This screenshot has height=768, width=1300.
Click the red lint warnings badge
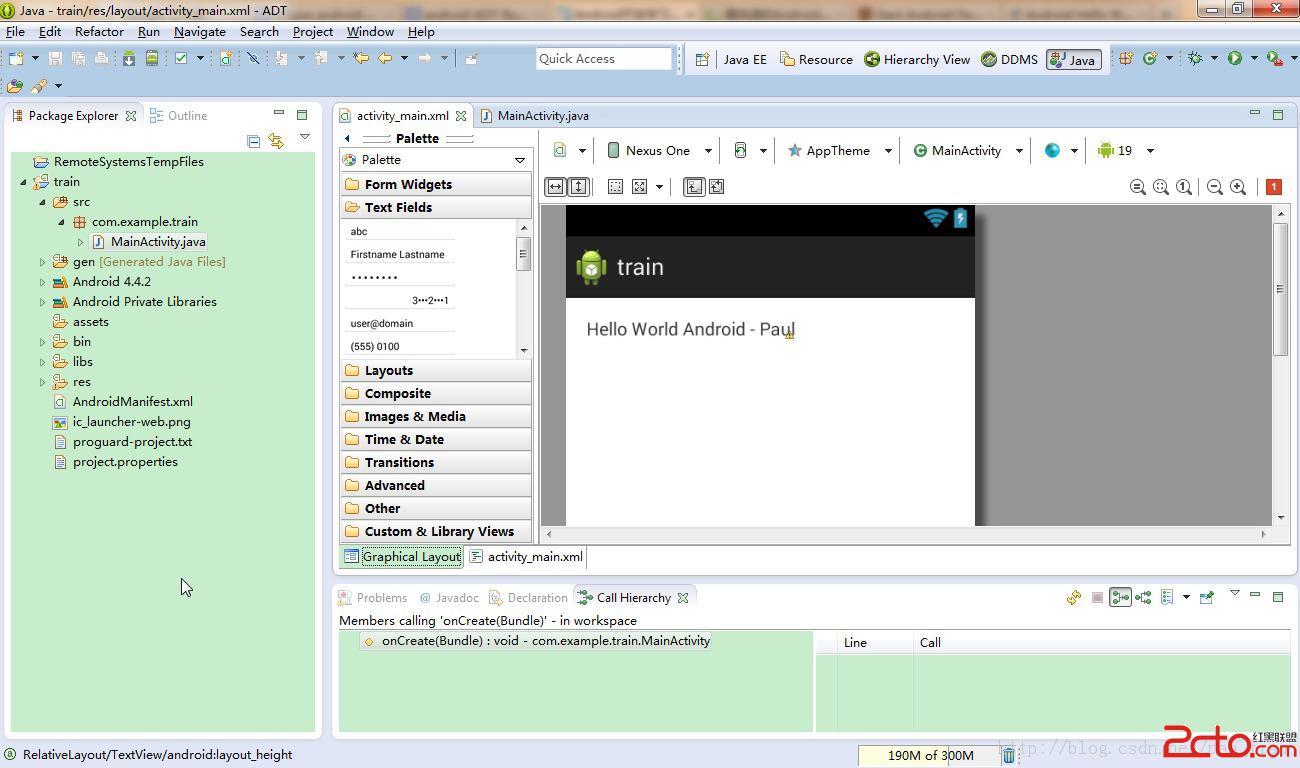coord(1273,187)
